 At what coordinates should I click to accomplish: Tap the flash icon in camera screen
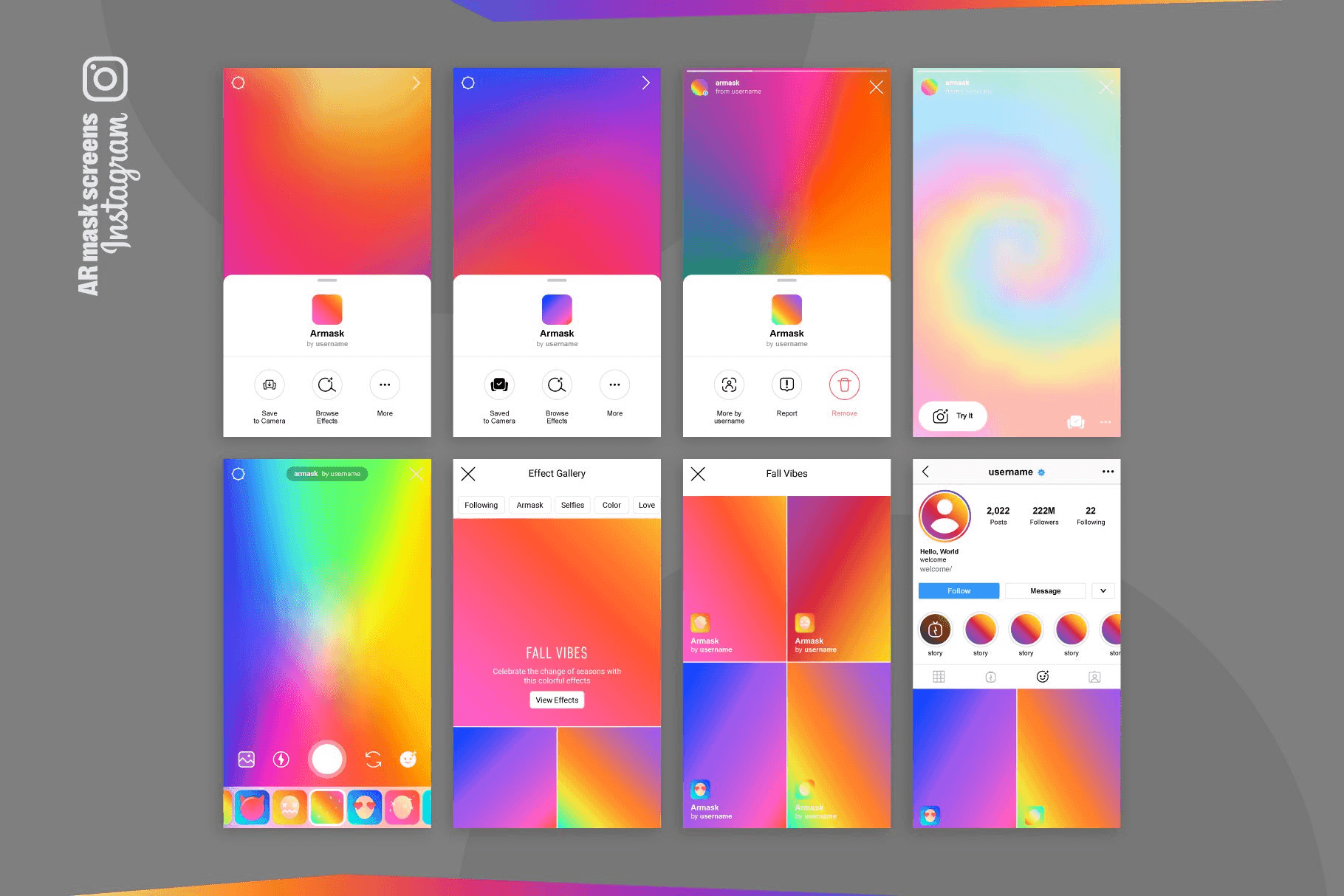point(281,759)
